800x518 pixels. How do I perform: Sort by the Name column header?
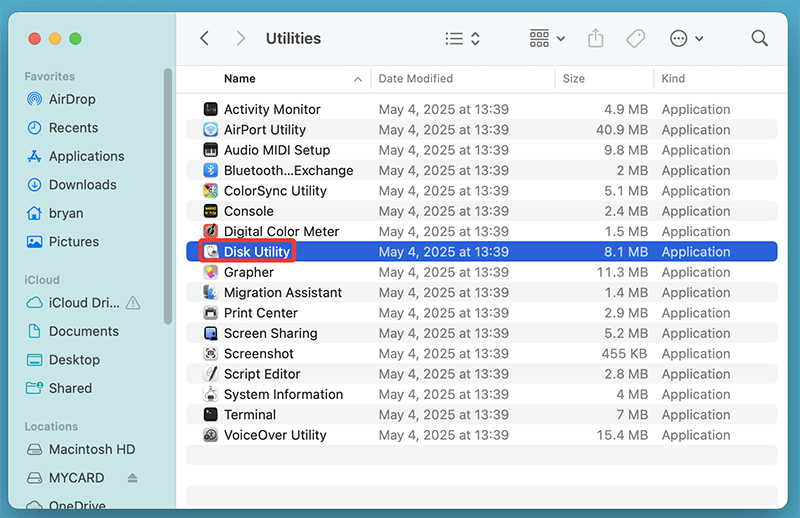click(x=240, y=79)
